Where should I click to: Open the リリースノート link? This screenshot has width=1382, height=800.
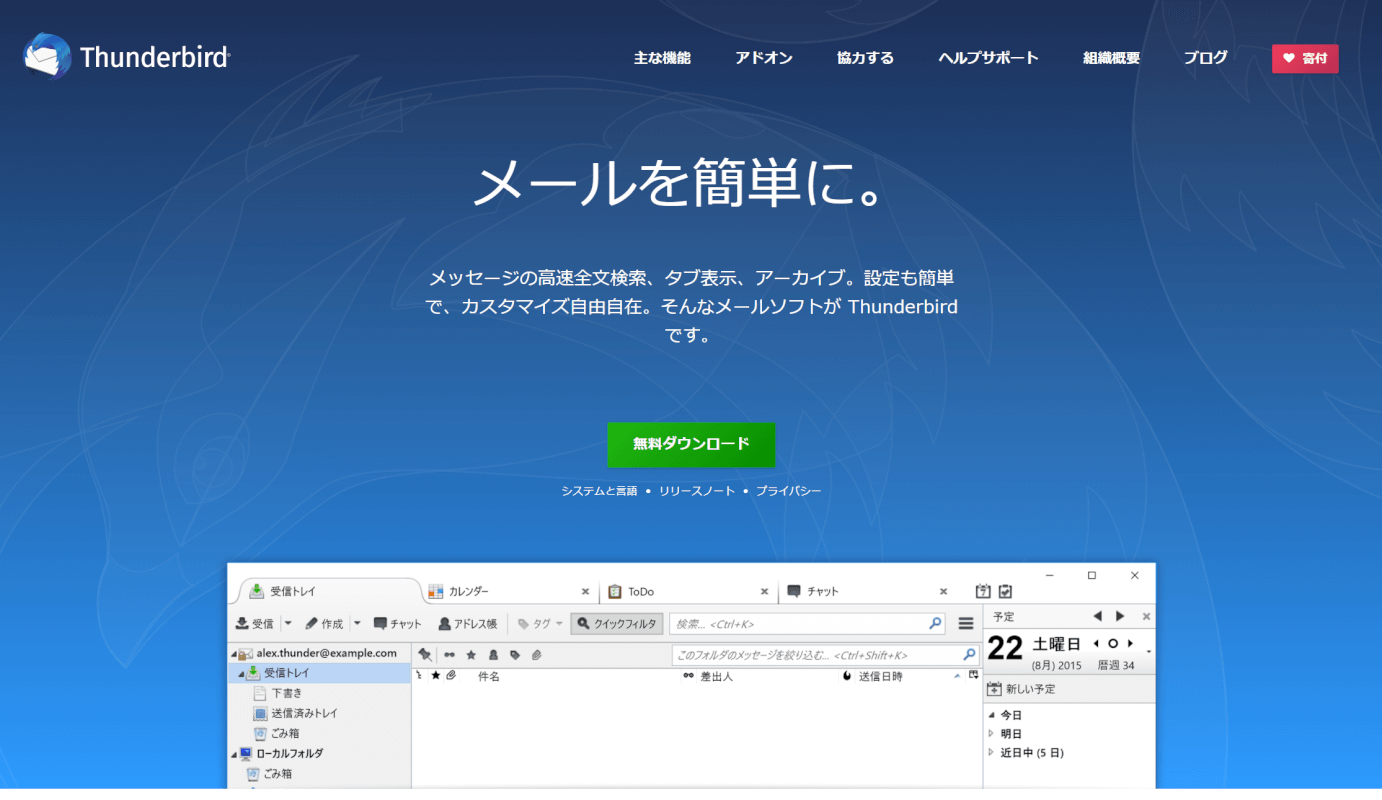(697, 491)
